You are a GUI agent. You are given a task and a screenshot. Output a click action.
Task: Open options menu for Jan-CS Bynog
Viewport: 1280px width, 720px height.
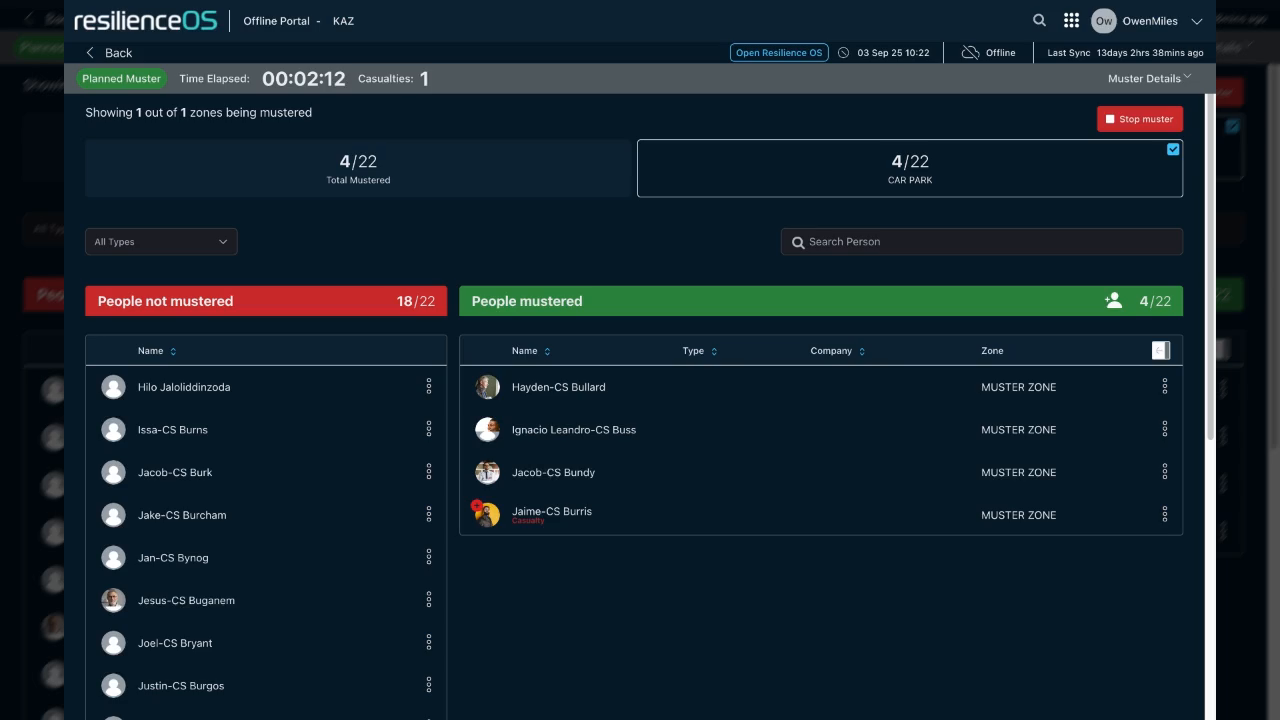tap(429, 557)
